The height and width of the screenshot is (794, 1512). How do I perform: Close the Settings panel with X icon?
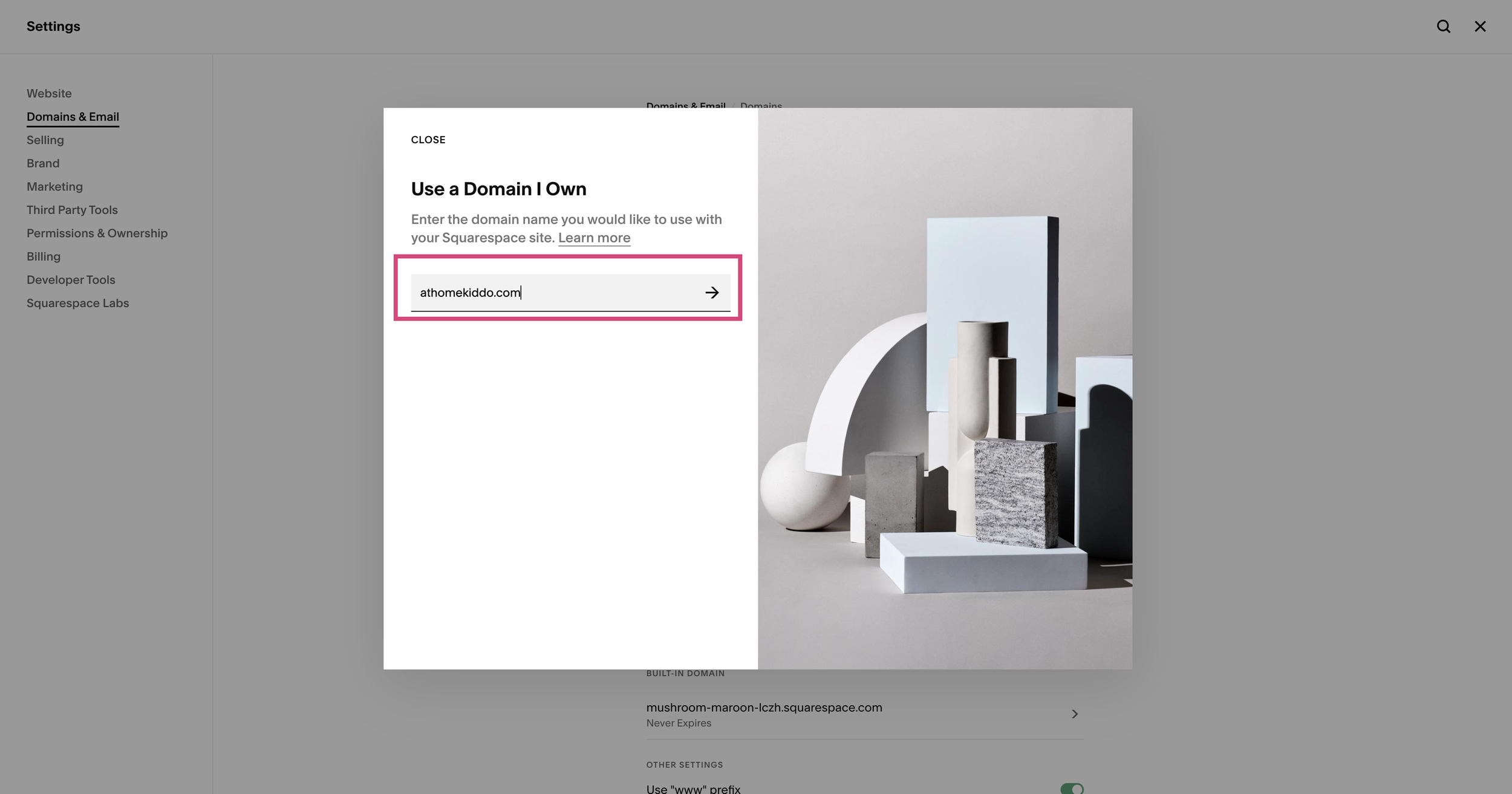point(1480,27)
